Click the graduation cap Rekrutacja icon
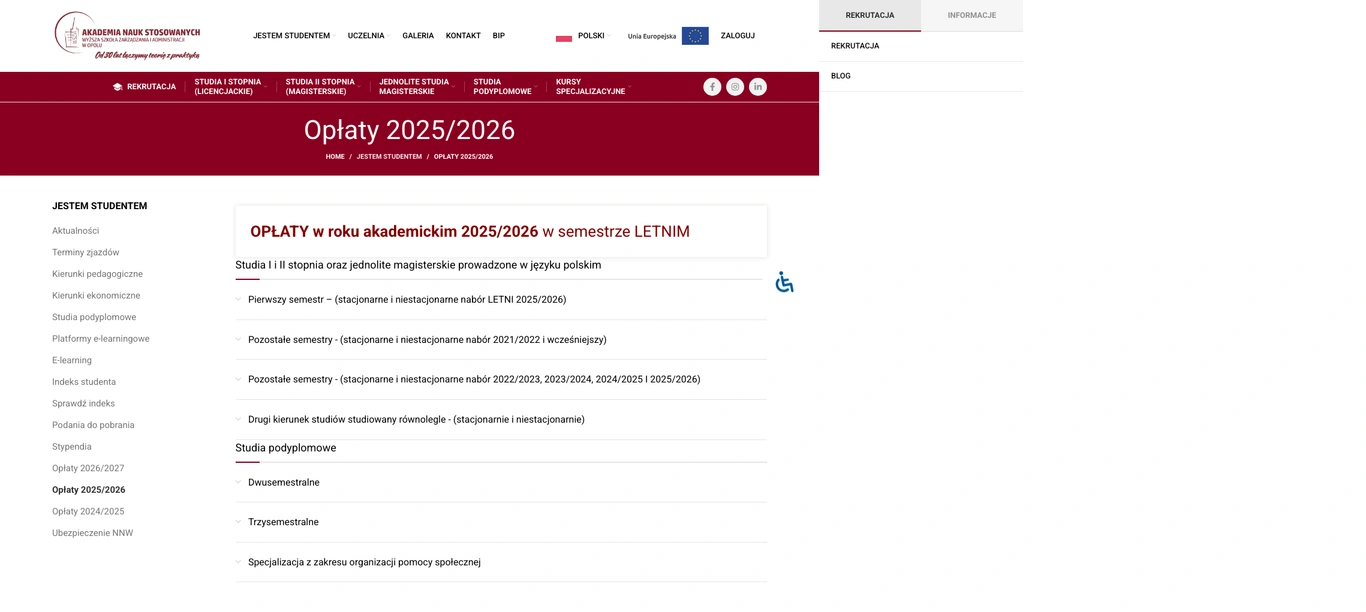The width and height of the screenshot is (1366, 612). tap(117, 87)
